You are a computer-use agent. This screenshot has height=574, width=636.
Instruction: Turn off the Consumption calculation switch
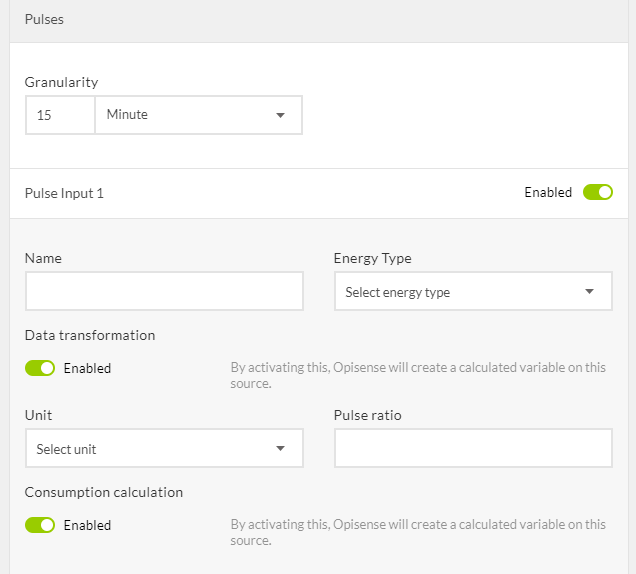[x=40, y=525]
